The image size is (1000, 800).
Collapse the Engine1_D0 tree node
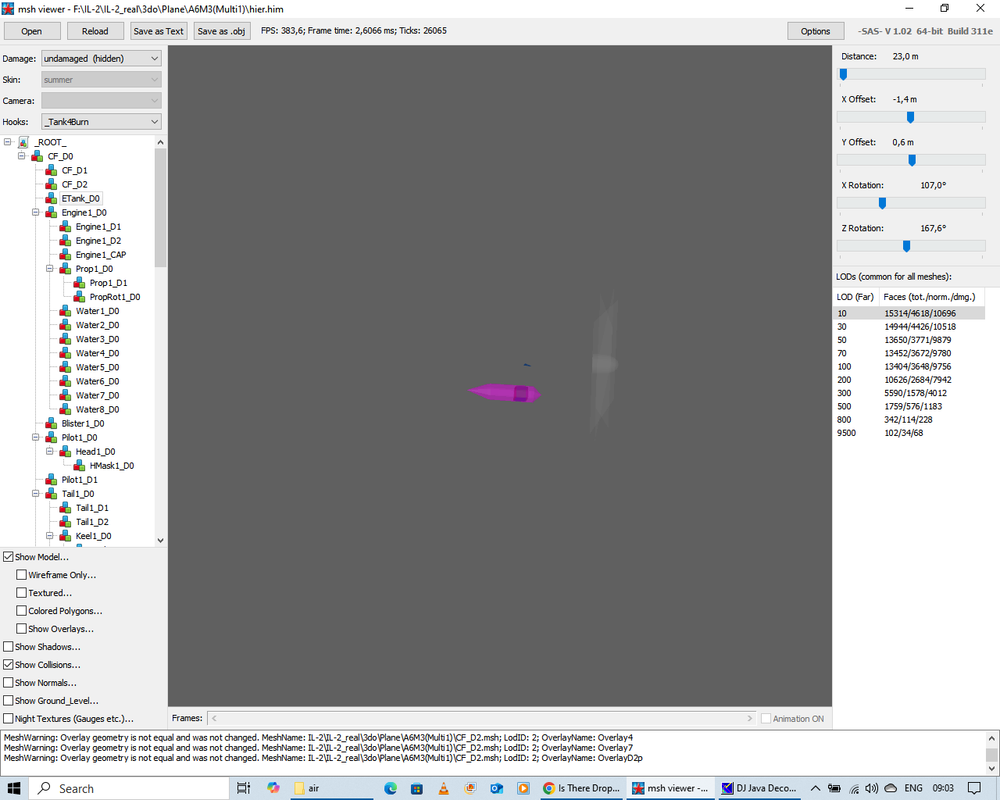click(36, 212)
